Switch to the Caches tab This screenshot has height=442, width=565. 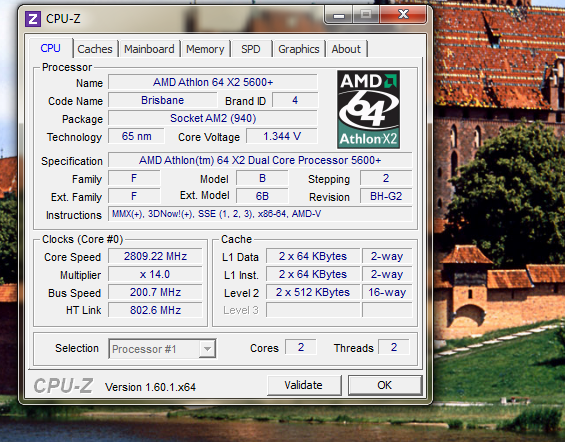coord(95,49)
